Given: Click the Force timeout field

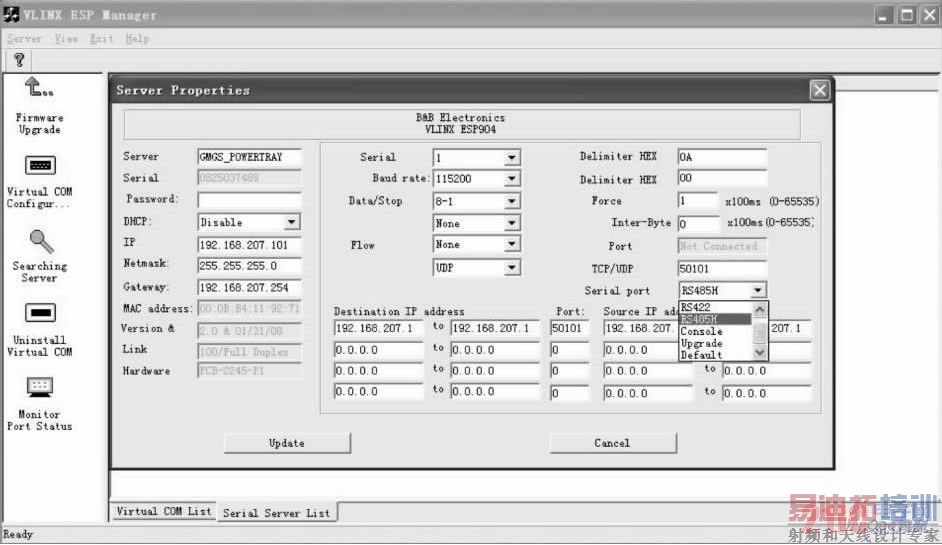Looking at the screenshot, I should (697, 201).
